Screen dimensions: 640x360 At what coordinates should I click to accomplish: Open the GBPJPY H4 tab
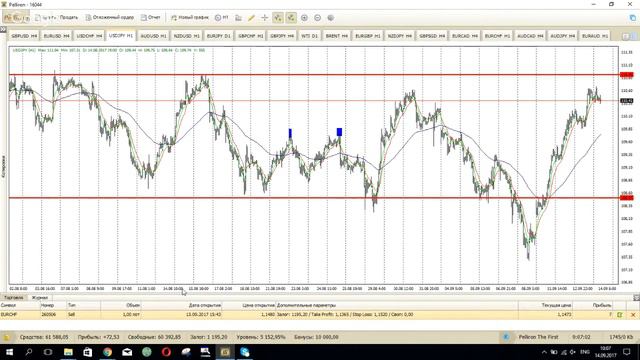[282, 36]
